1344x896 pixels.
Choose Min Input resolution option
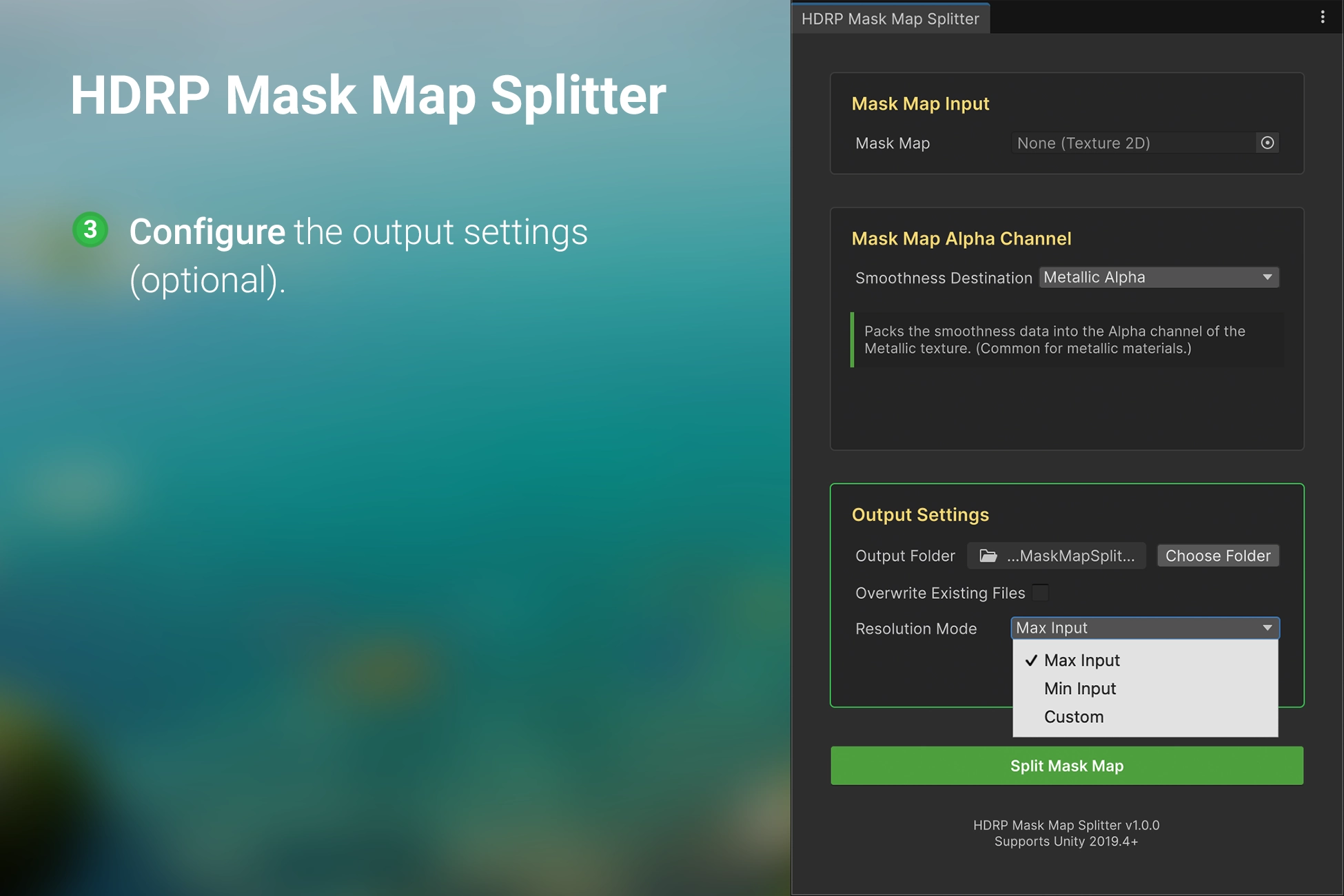pos(1080,689)
